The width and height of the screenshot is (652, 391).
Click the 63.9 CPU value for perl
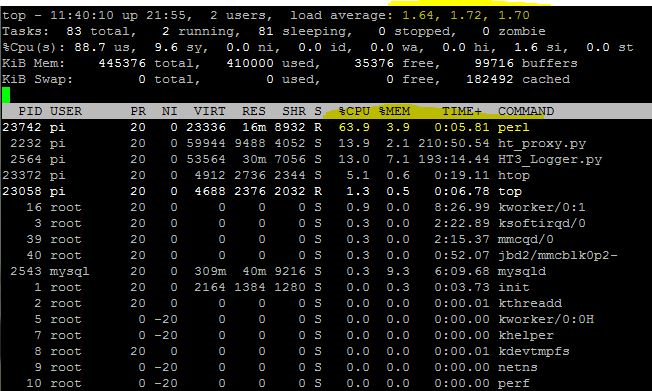pos(354,127)
